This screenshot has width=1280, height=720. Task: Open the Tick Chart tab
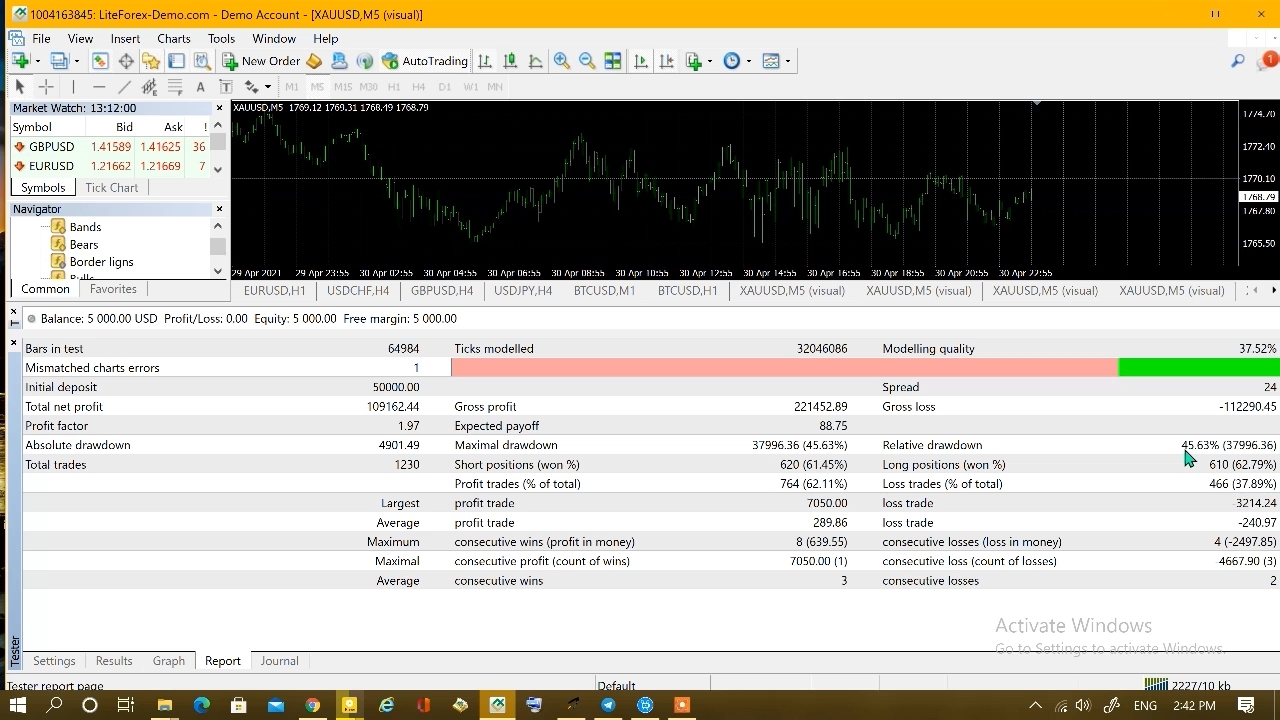tap(111, 187)
